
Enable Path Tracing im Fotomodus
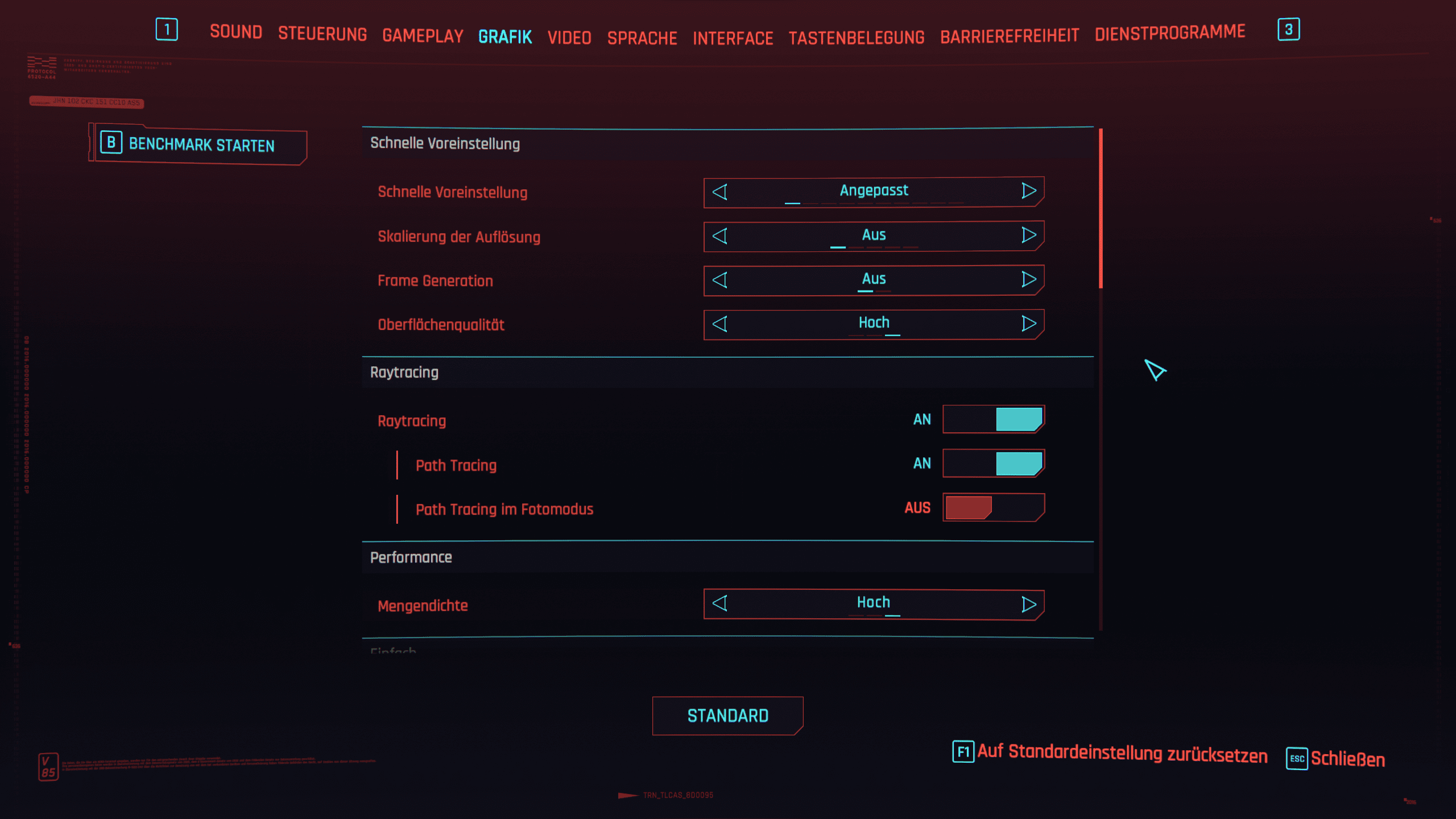[x=993, y=507]
